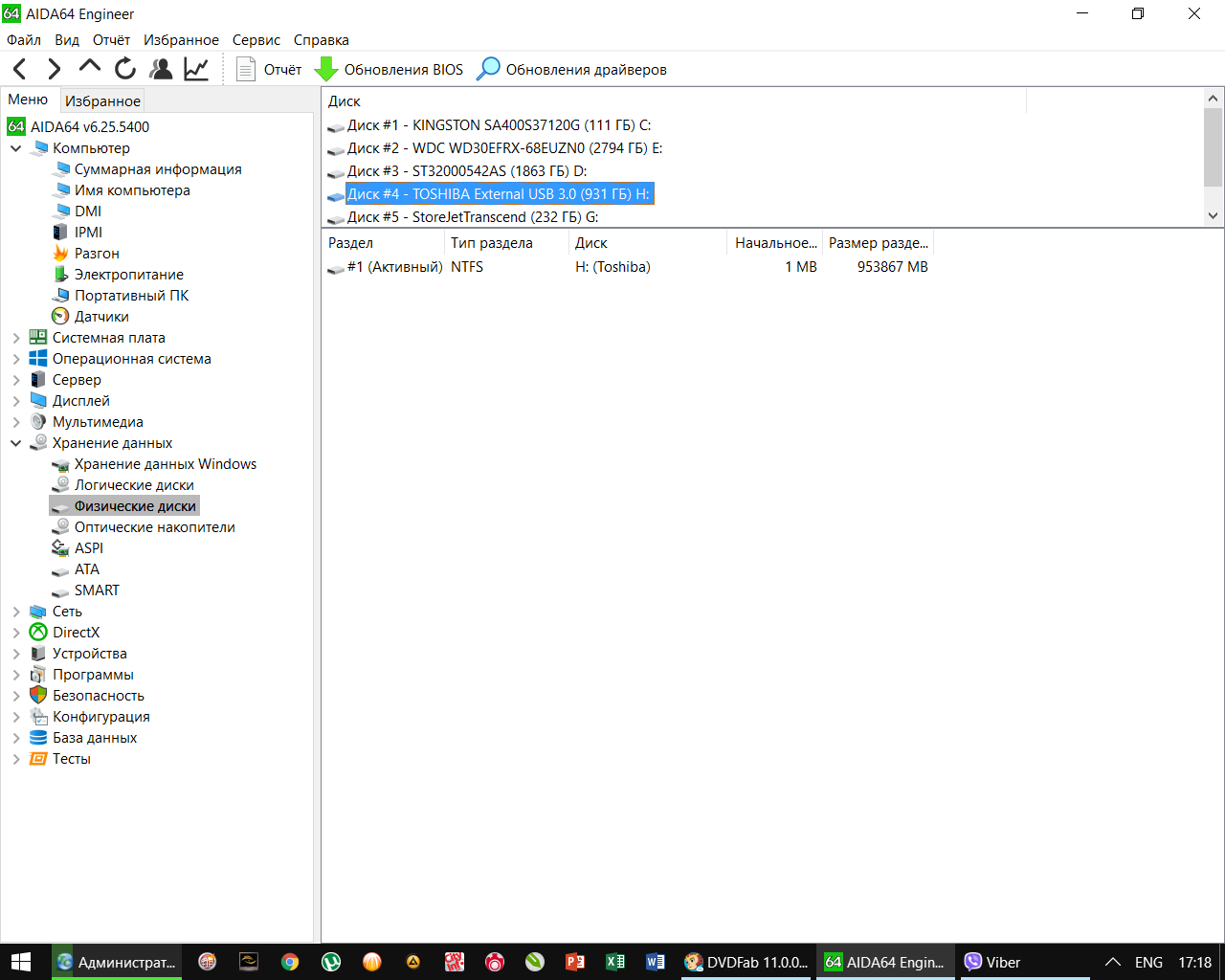Open the graph chart icon in the toolbar

point(196,69)
